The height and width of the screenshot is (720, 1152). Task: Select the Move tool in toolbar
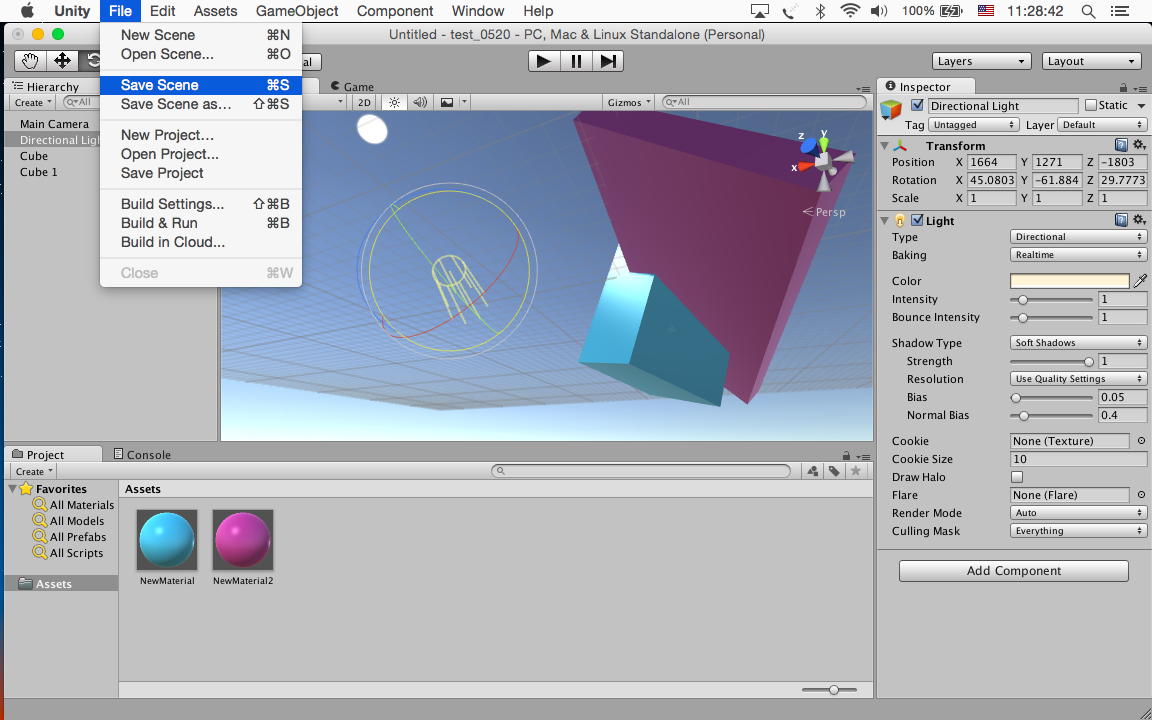pyautogui.click(x=62, y=61)
